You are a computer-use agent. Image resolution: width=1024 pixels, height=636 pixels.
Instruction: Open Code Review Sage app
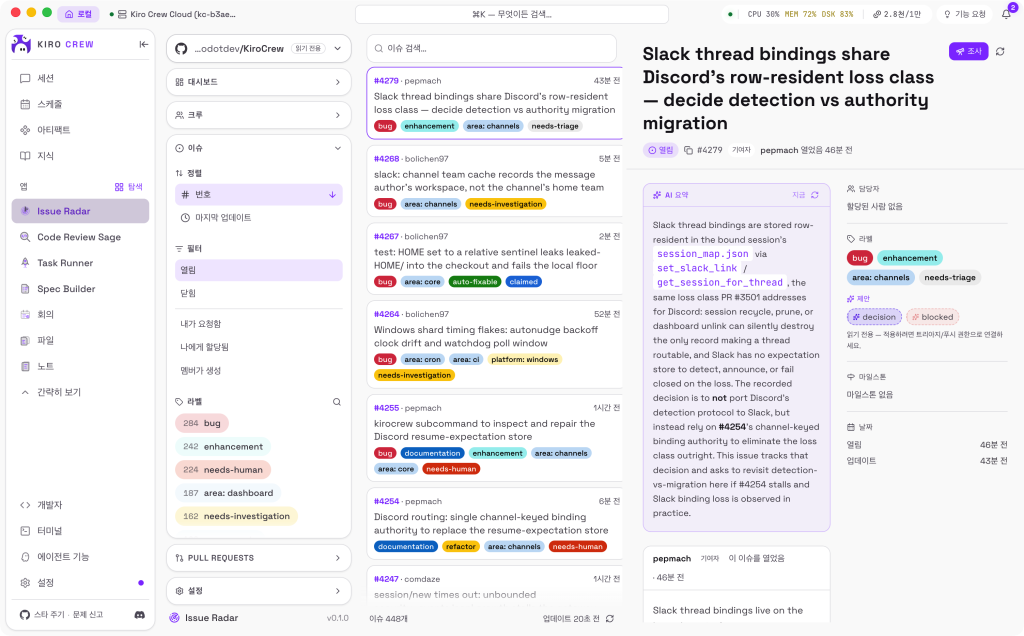pyautogui.click(x=80, y=237)
